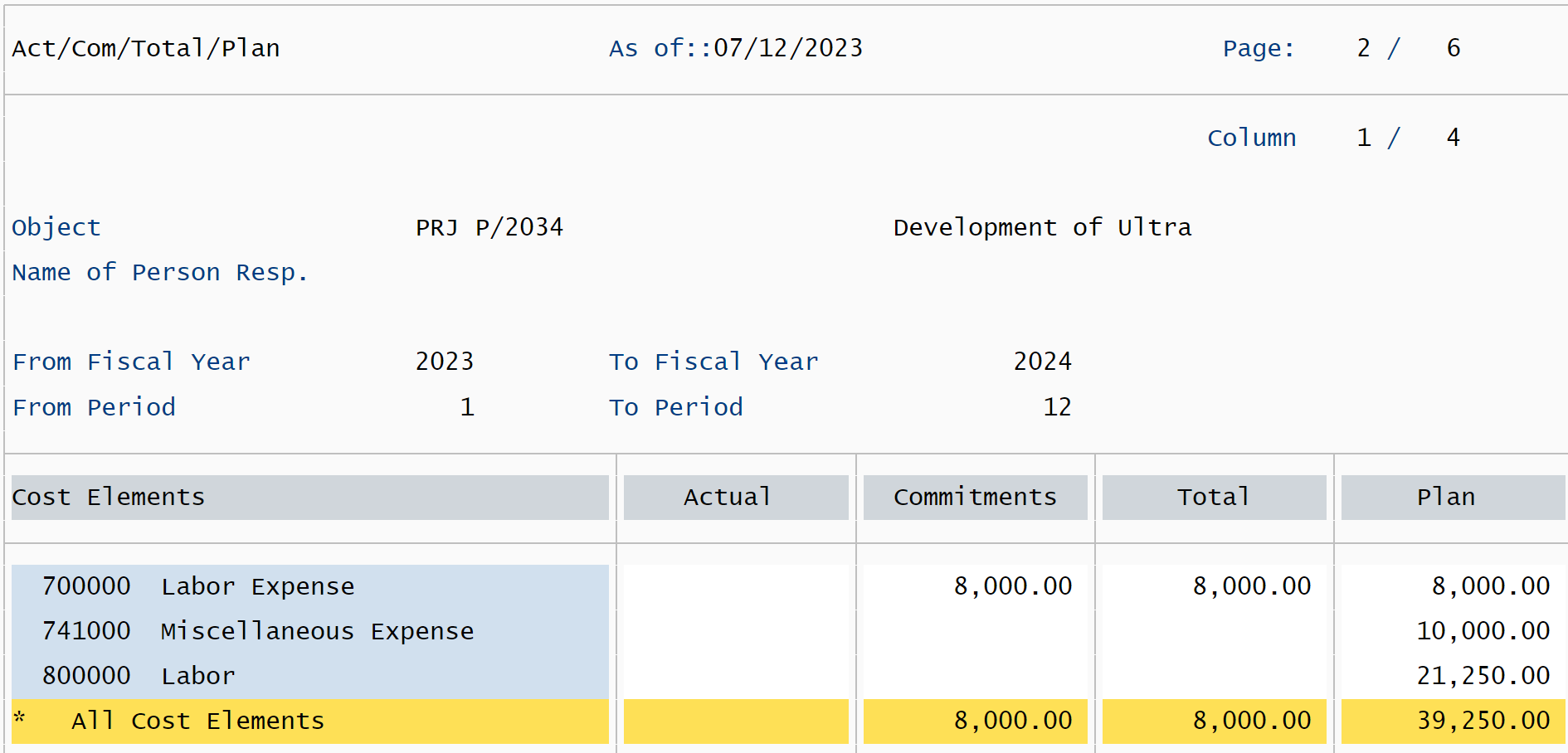Click Labor plan value 21,250.00
Screen dimensions: 1568x753
point(1483,676)
